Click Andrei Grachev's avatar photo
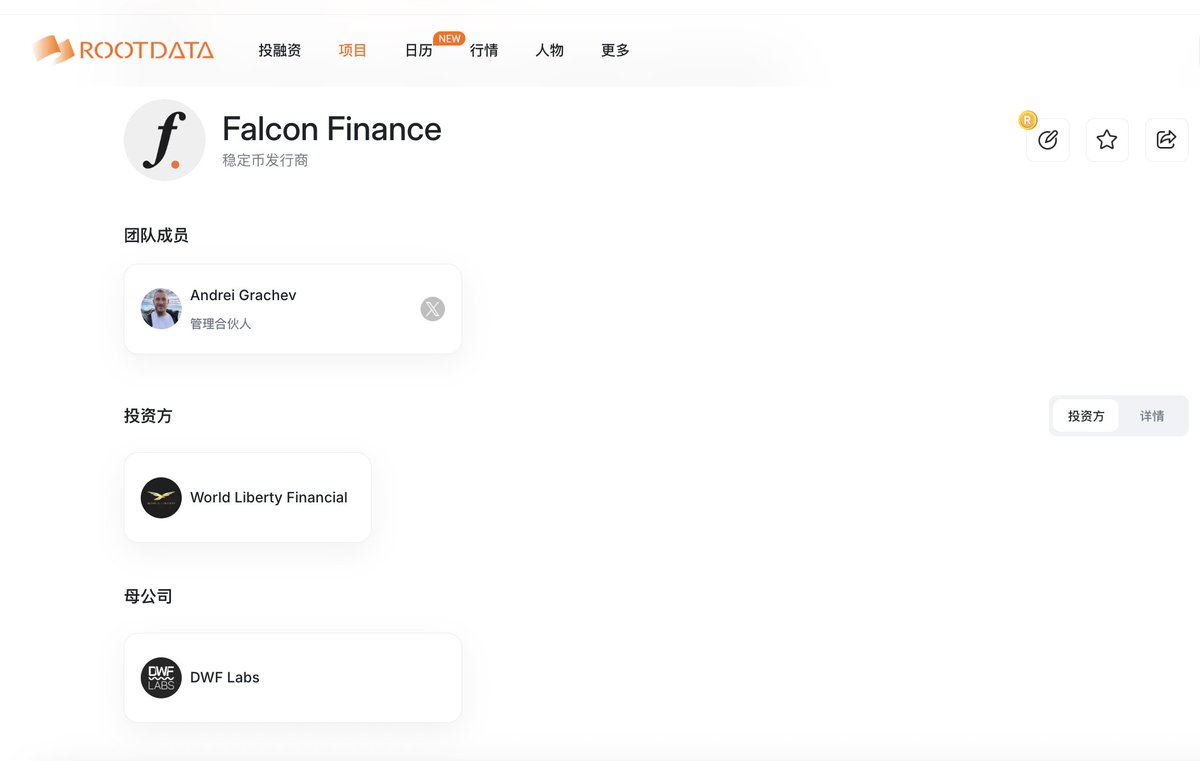The image size is (1200, 761). coord(161,309)
